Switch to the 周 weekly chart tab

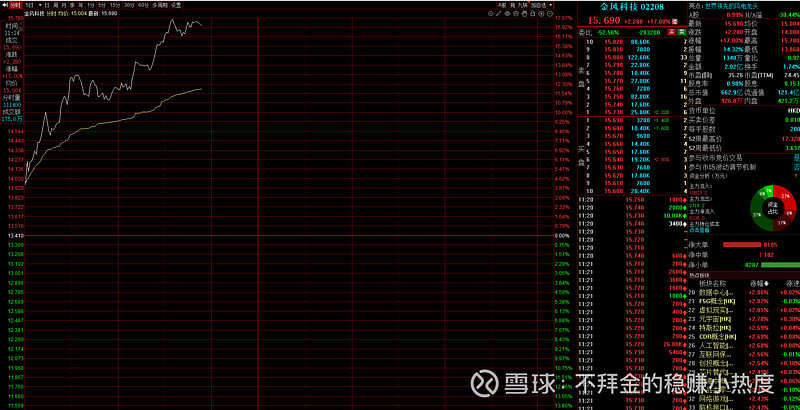tap(55, 5)
